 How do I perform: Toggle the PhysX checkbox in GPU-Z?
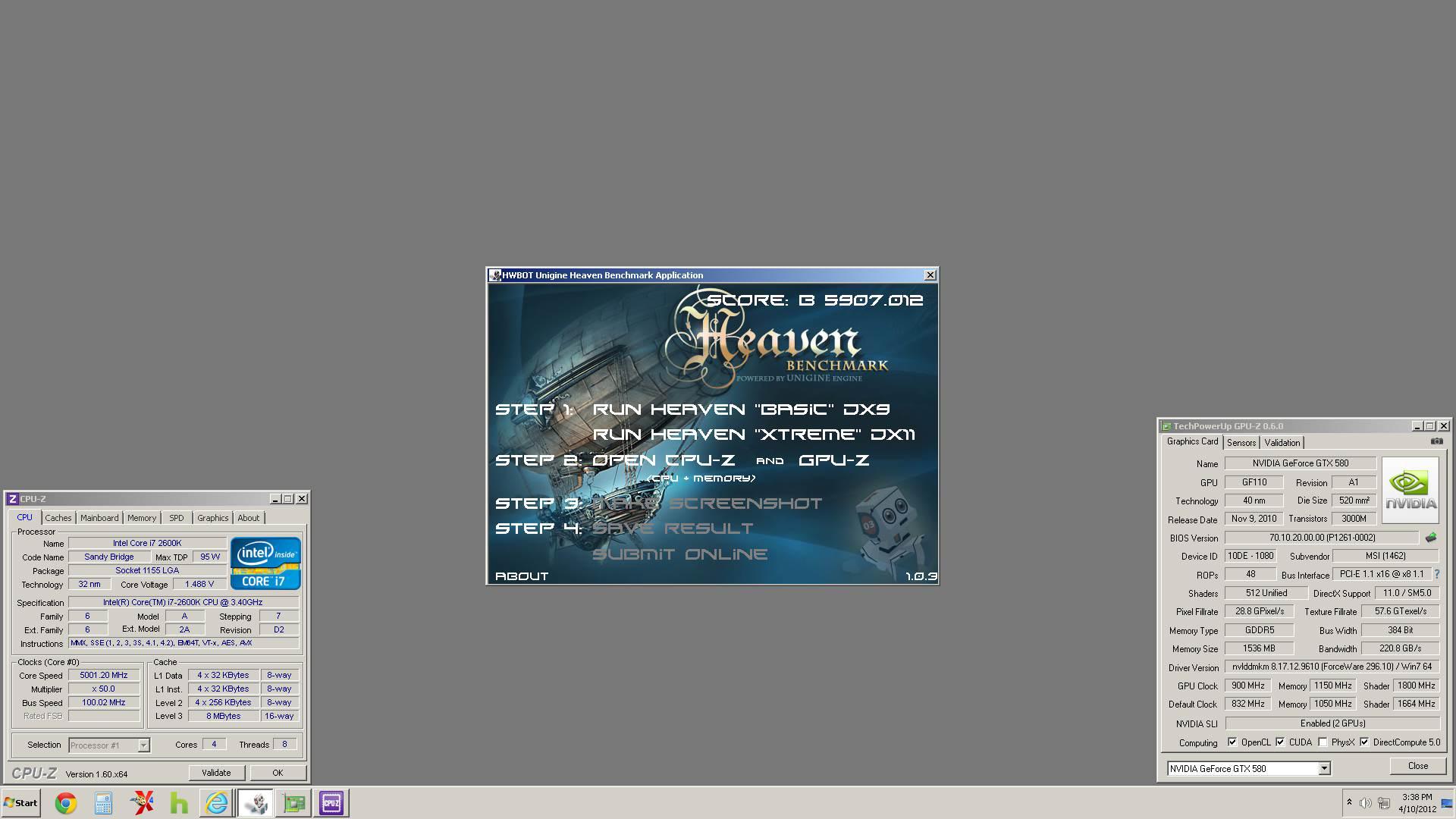[1323, 742]
